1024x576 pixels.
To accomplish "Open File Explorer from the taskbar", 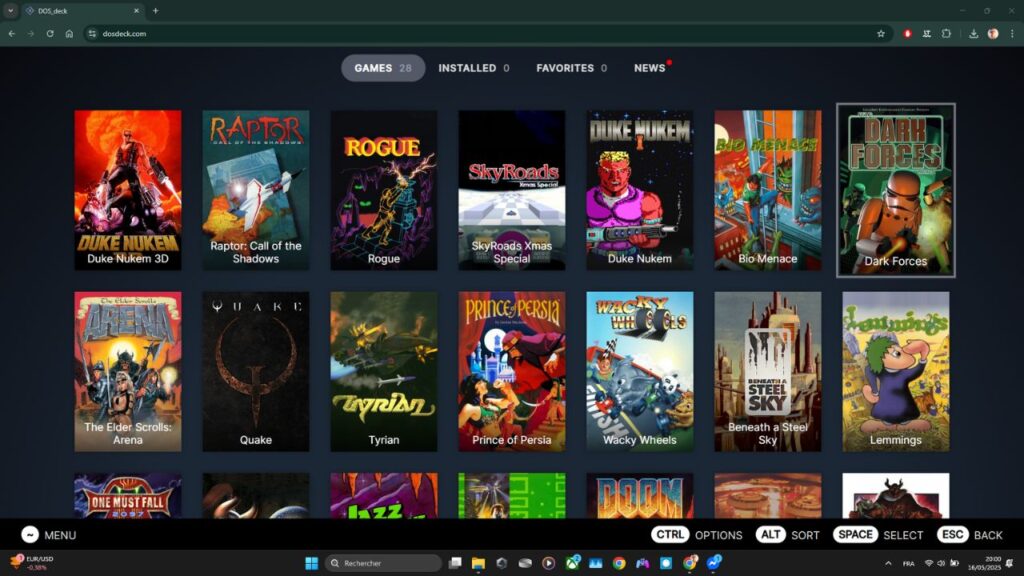I will [478, 563].
